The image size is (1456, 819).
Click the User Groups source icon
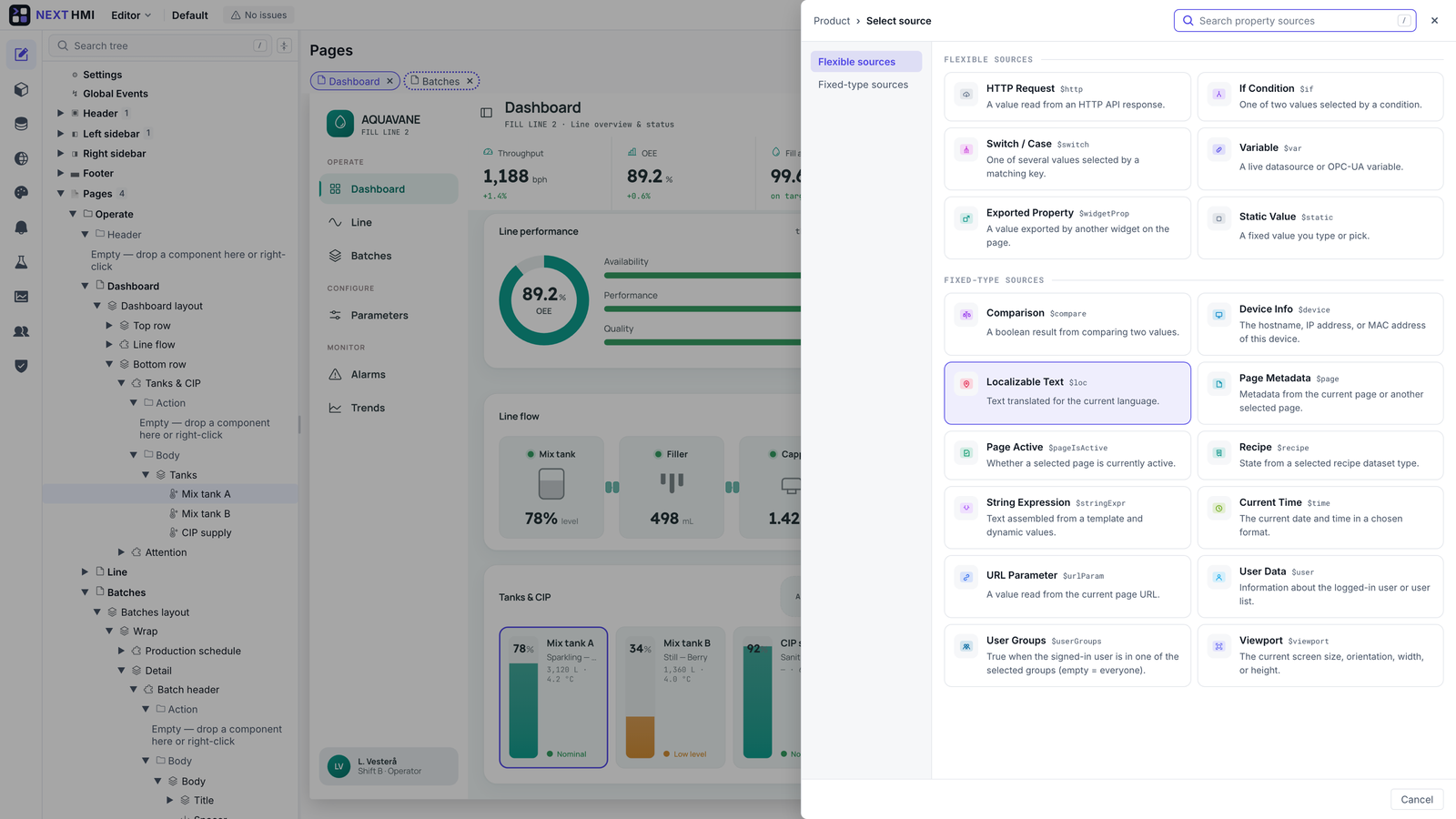point(966,646)
